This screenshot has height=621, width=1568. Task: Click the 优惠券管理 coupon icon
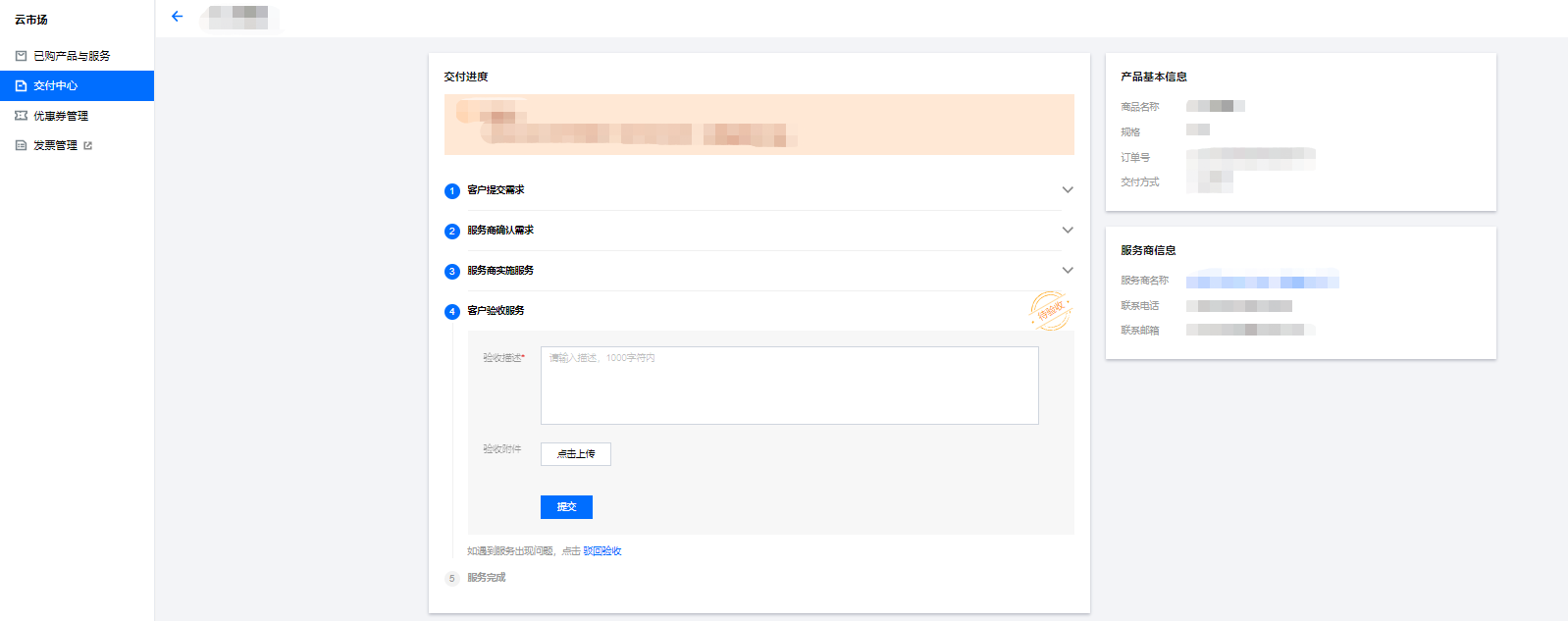(21, 116)
